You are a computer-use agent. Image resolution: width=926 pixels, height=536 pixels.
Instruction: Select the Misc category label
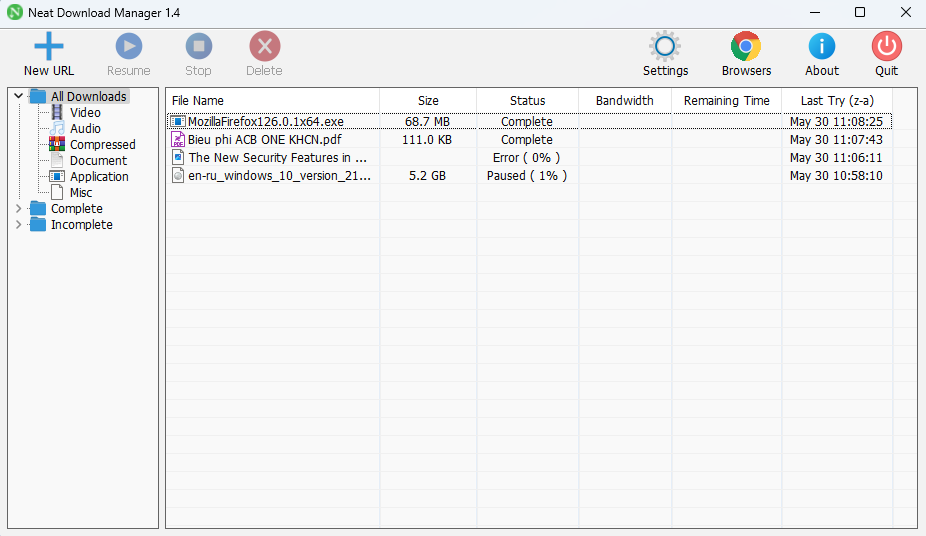coord(81,192)
